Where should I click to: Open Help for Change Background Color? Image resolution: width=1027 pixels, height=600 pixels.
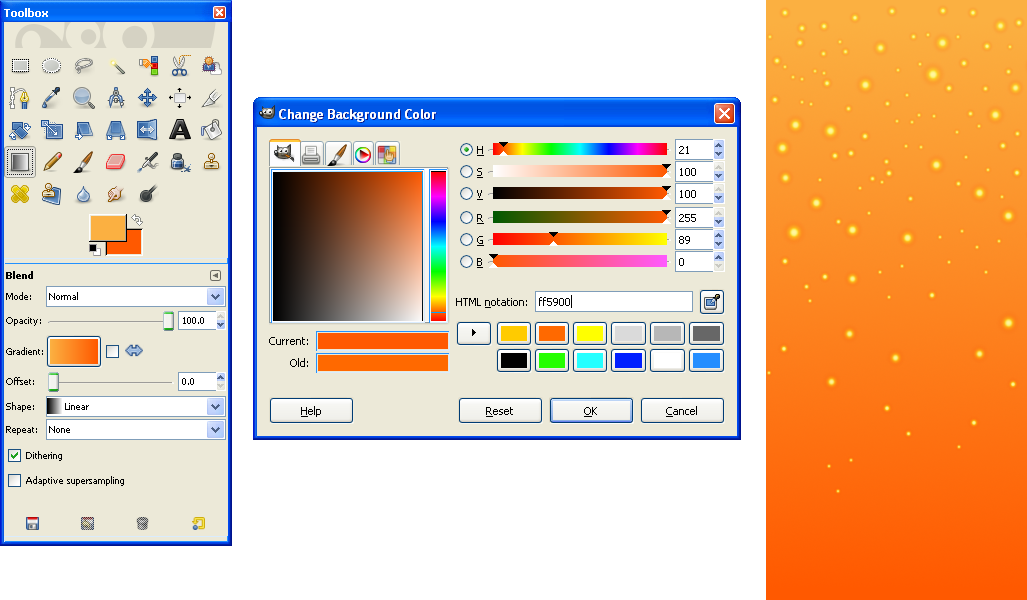311,411
